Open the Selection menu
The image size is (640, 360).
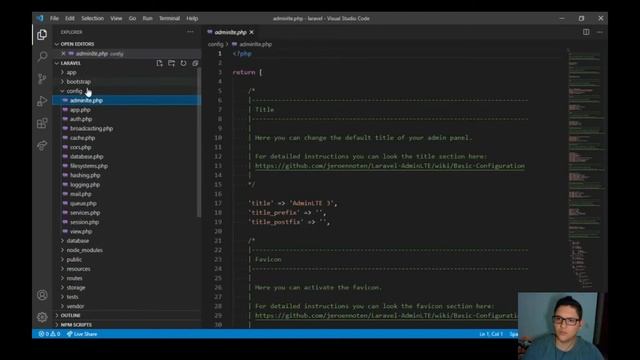coord(92,18)
